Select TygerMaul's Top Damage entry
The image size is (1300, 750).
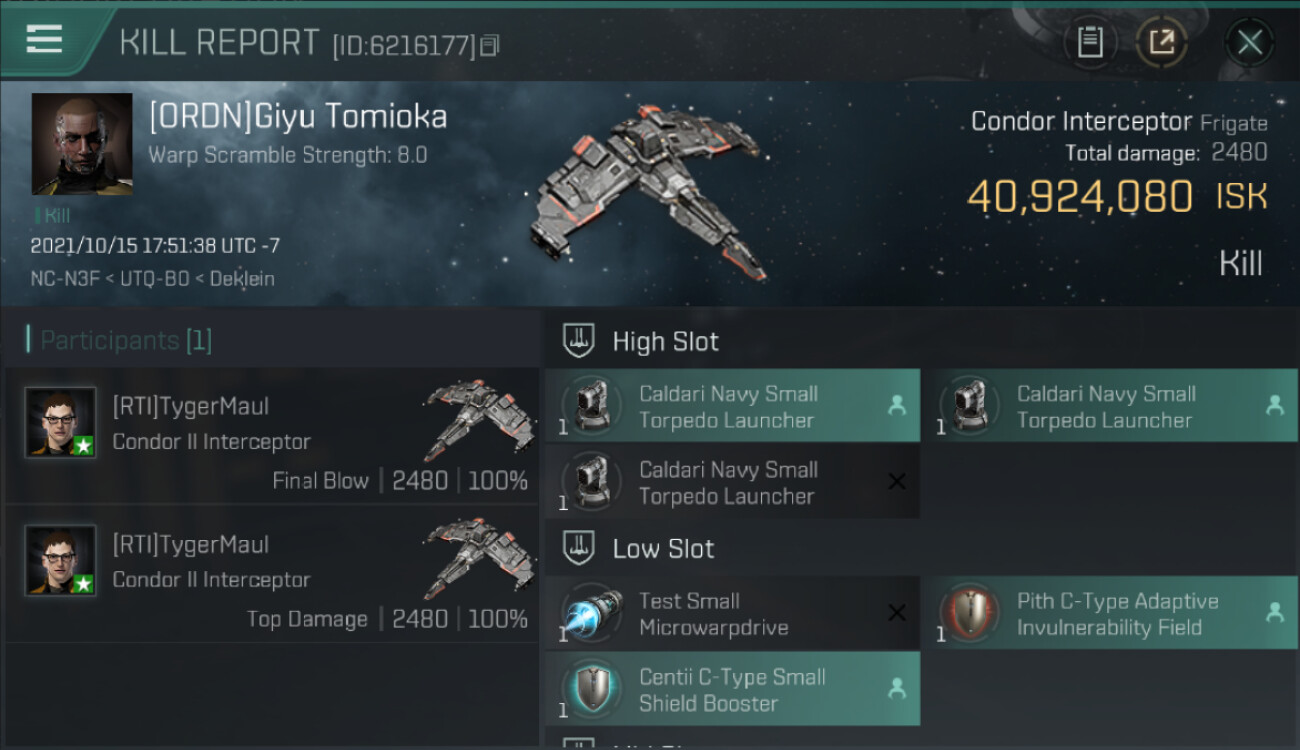tap(270, 574)
